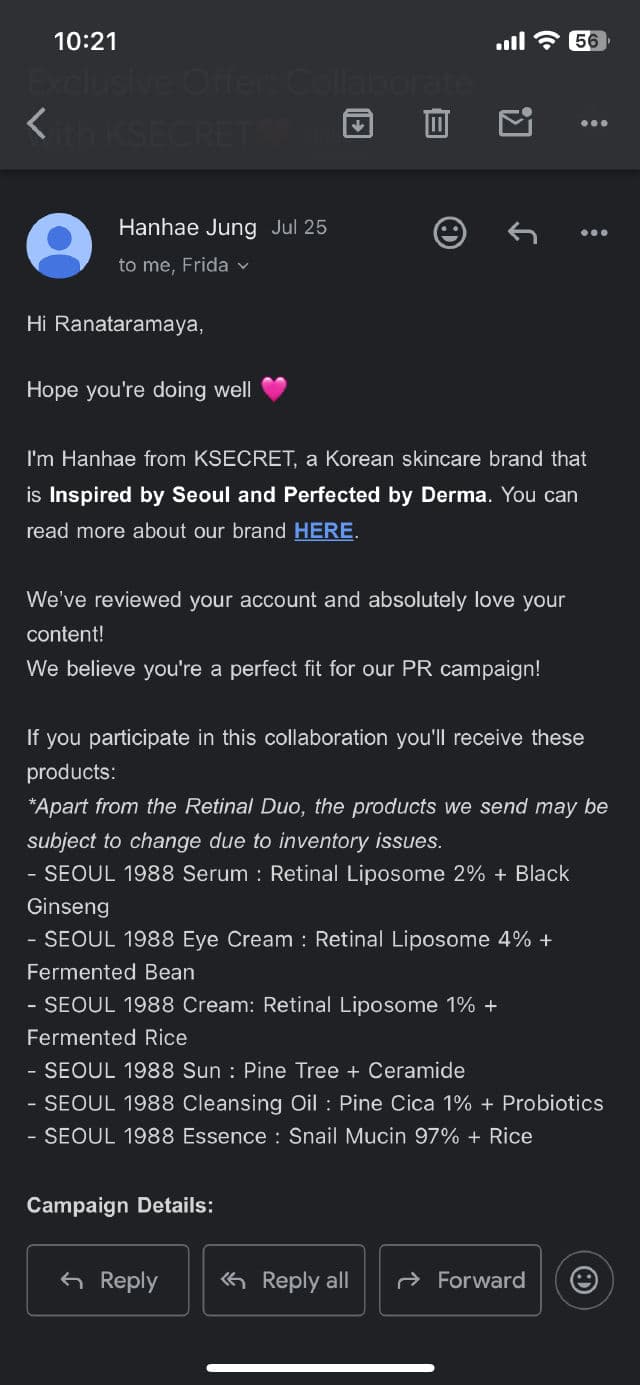Archive this email
Viewport: 640px width, 1385px height.
coord(357,123)
